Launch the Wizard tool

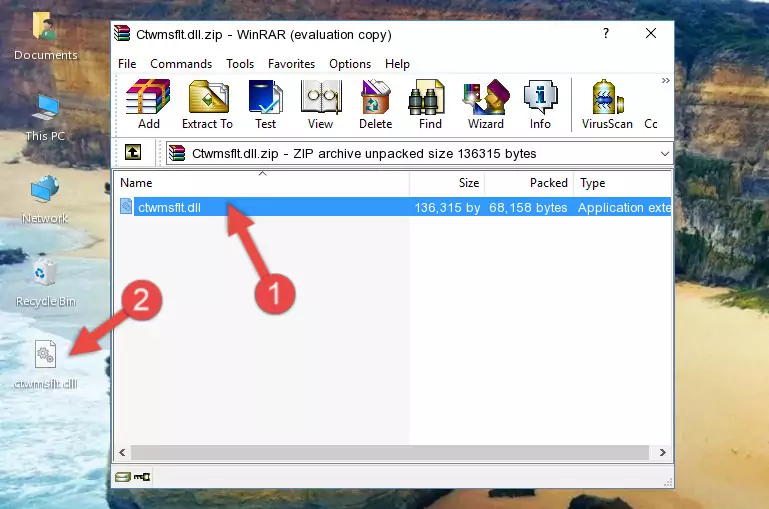pyautogui.click(x=486, y=104)
